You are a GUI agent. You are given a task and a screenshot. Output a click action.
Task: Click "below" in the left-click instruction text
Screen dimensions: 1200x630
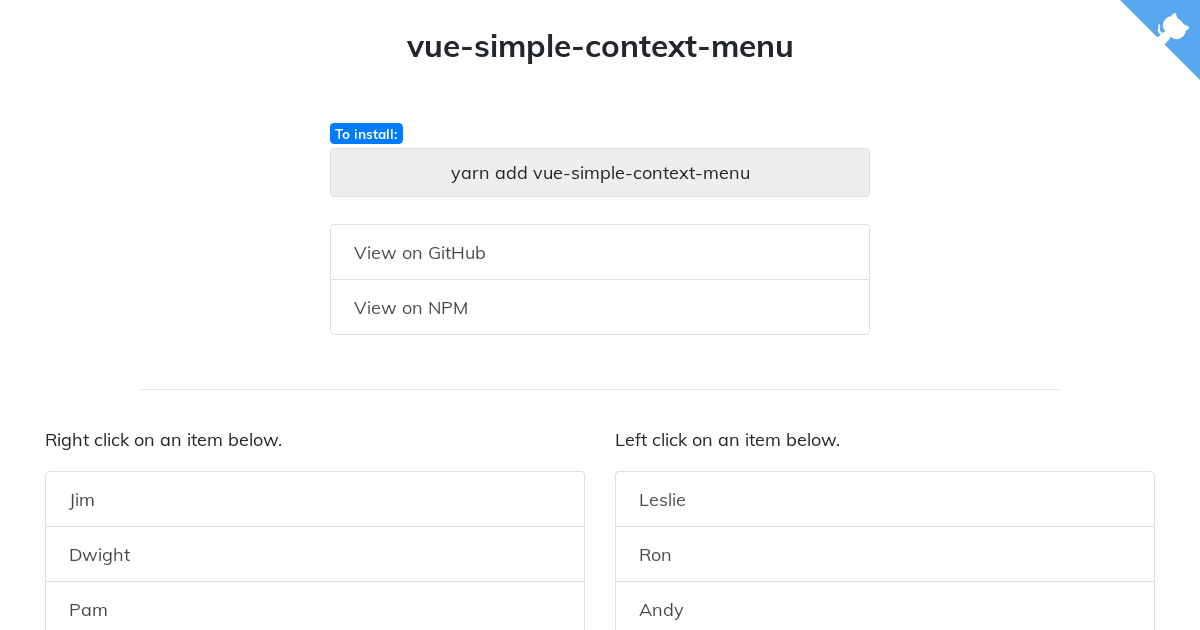[x=812, y=440]
